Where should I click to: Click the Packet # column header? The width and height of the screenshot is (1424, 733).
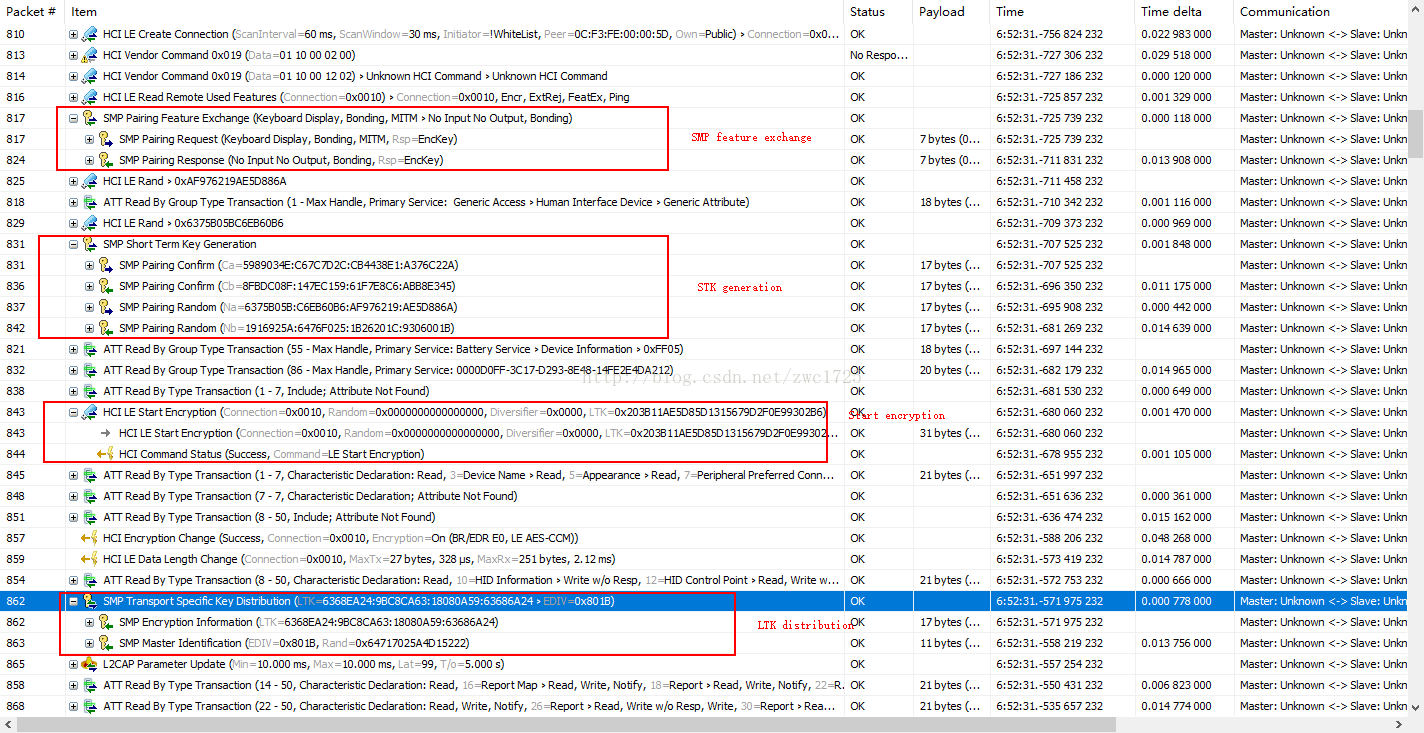point(32,11)
